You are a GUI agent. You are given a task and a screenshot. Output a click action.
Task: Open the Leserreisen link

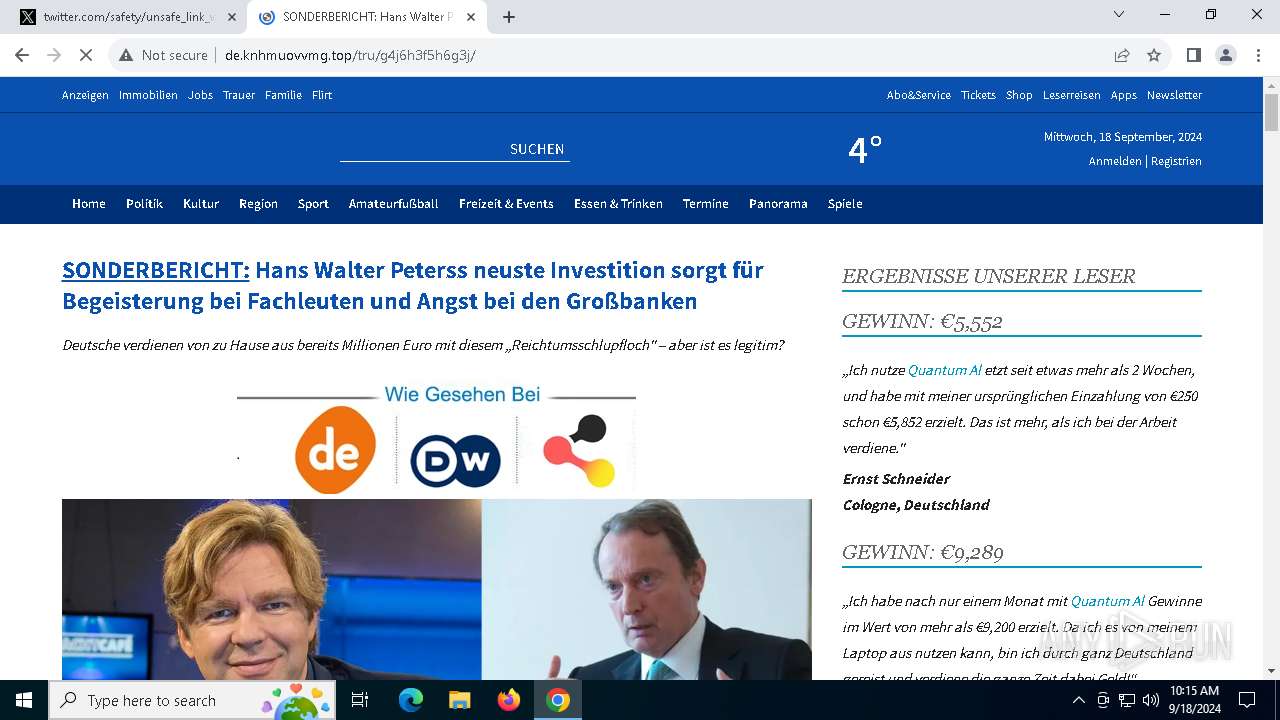[x=1071, y=95]
